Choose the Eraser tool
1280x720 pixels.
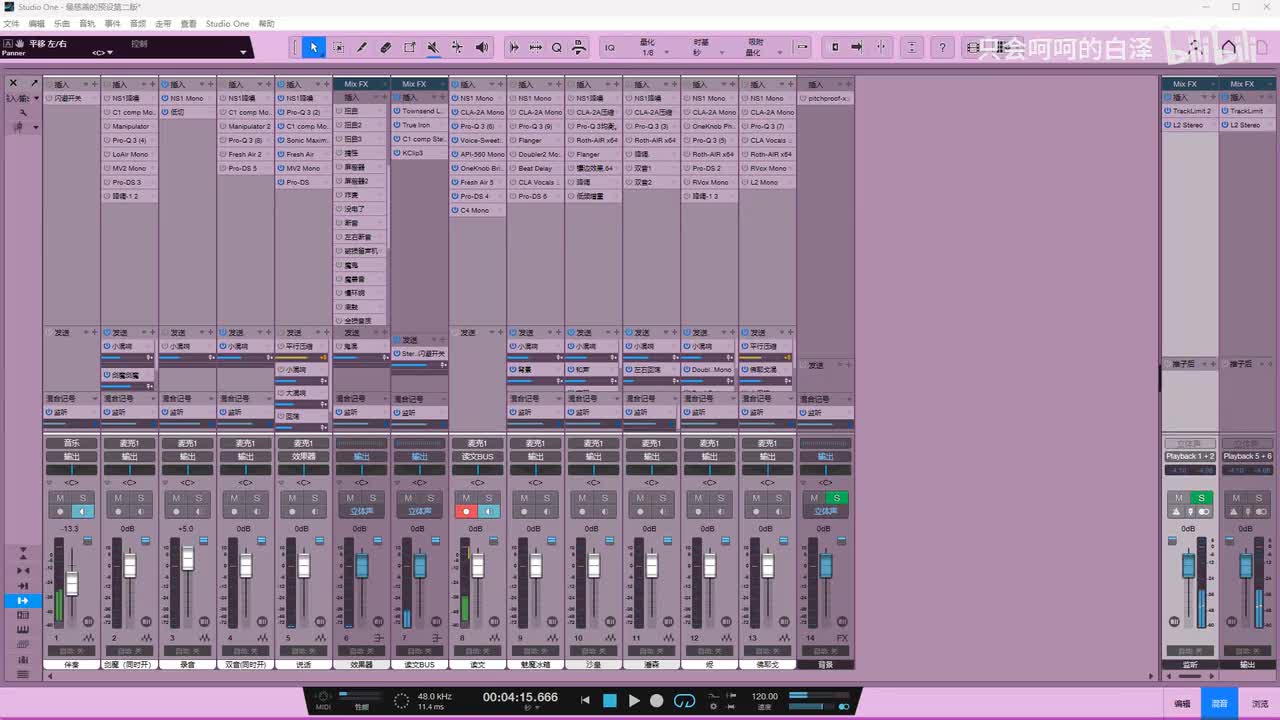(x=386, y=47)
